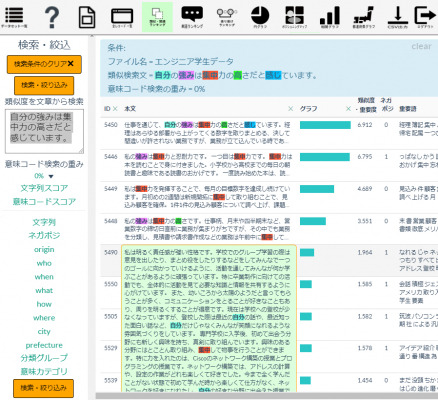This screenshot has width=438, height=400.
Task: Expand the 分類グループ filter
Action: [44, 358]
